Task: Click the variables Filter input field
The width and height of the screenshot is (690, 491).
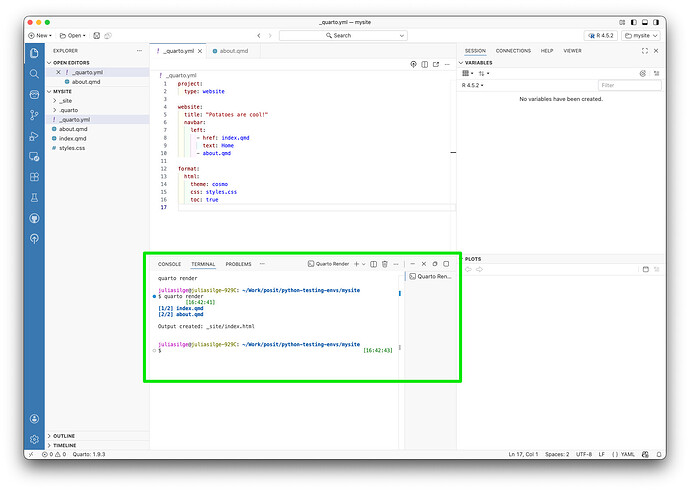Action: 628,85
